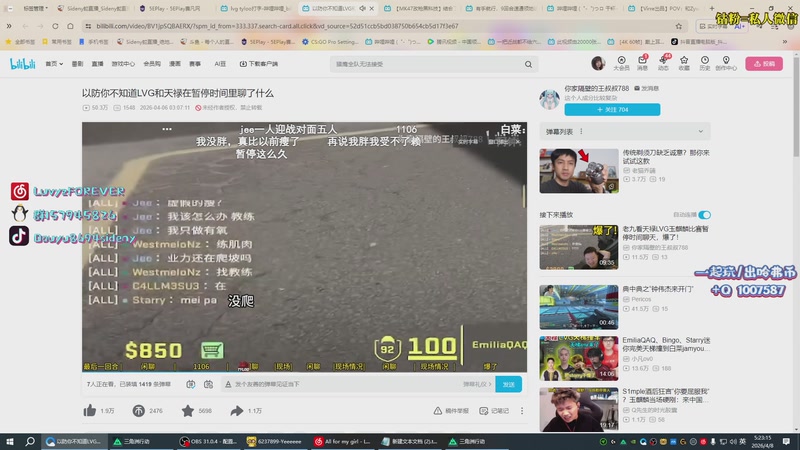The width and height of the screenshot is (800, 450).
Task: Like the video with the thumbs-up icon
Action: point(90,410)
